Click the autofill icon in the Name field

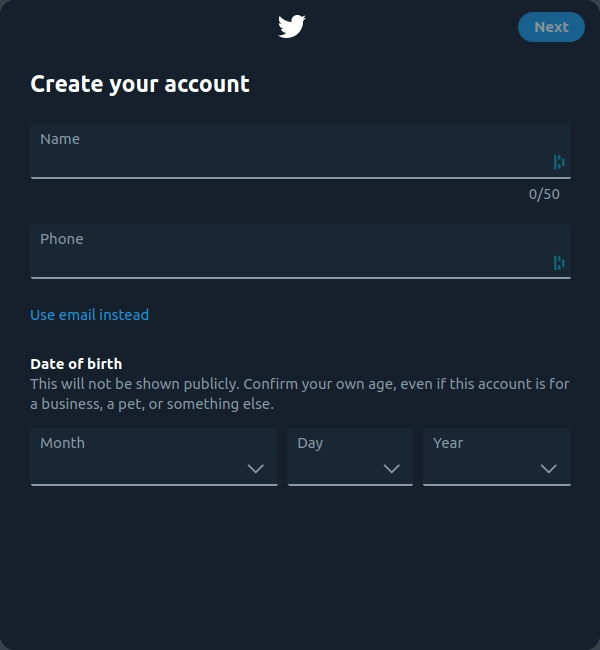559,162
